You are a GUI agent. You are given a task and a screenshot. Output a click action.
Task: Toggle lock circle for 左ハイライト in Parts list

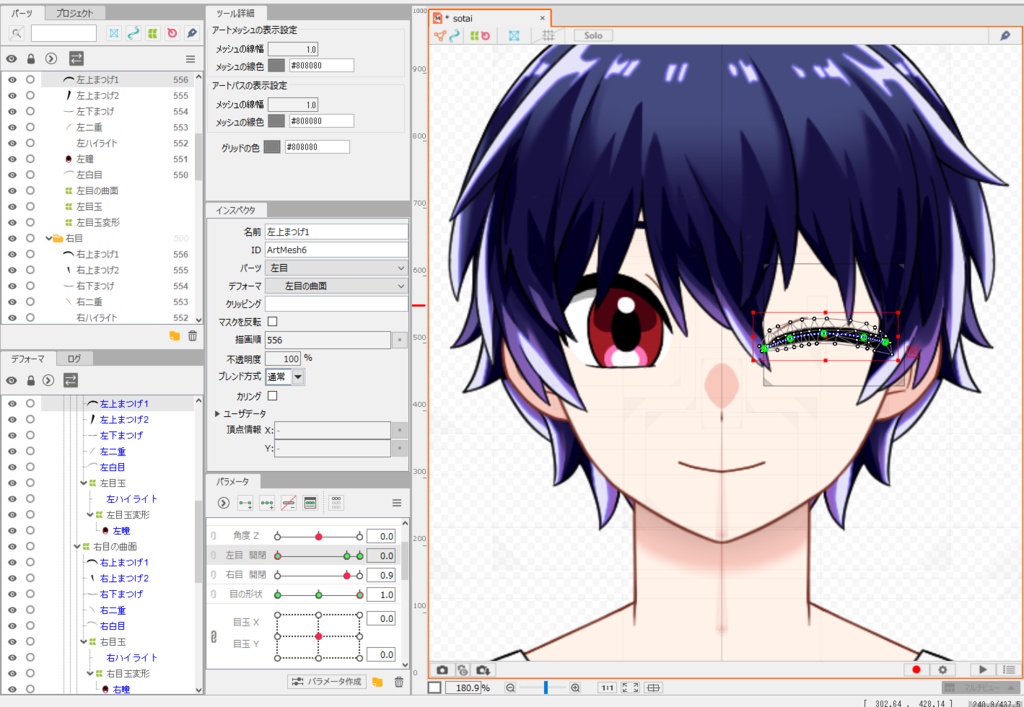pos(30,143)
